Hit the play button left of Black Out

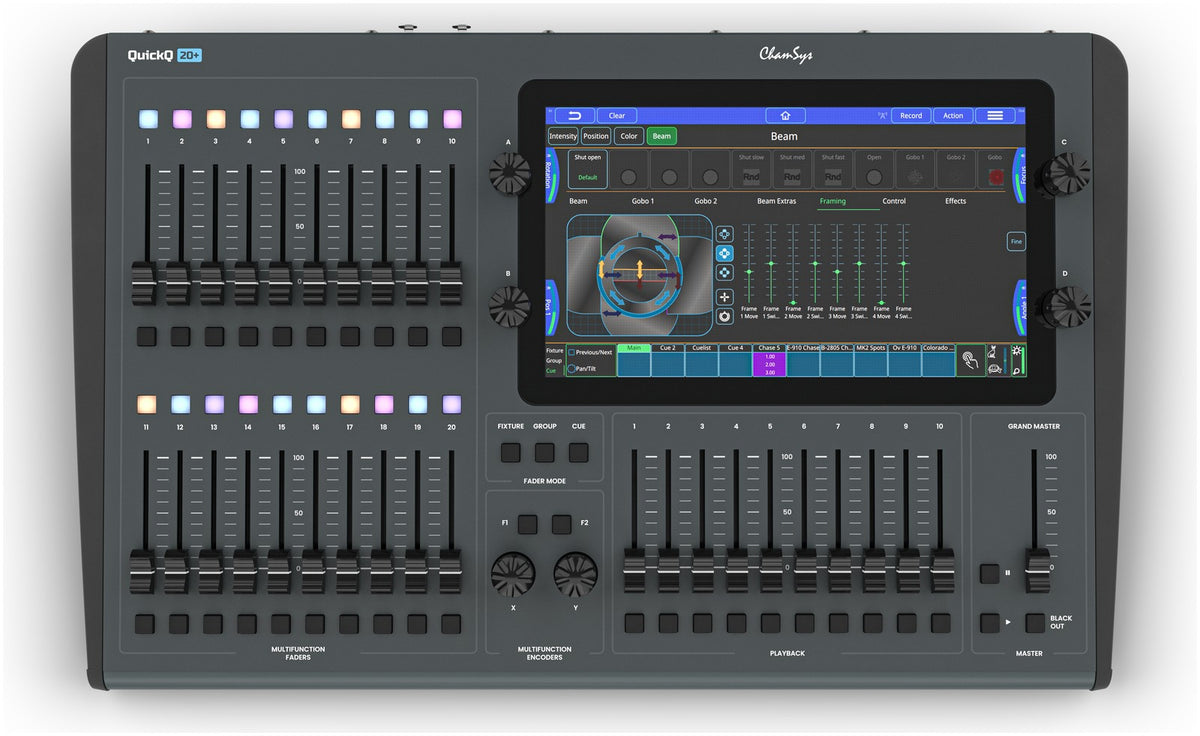[989, 623]
